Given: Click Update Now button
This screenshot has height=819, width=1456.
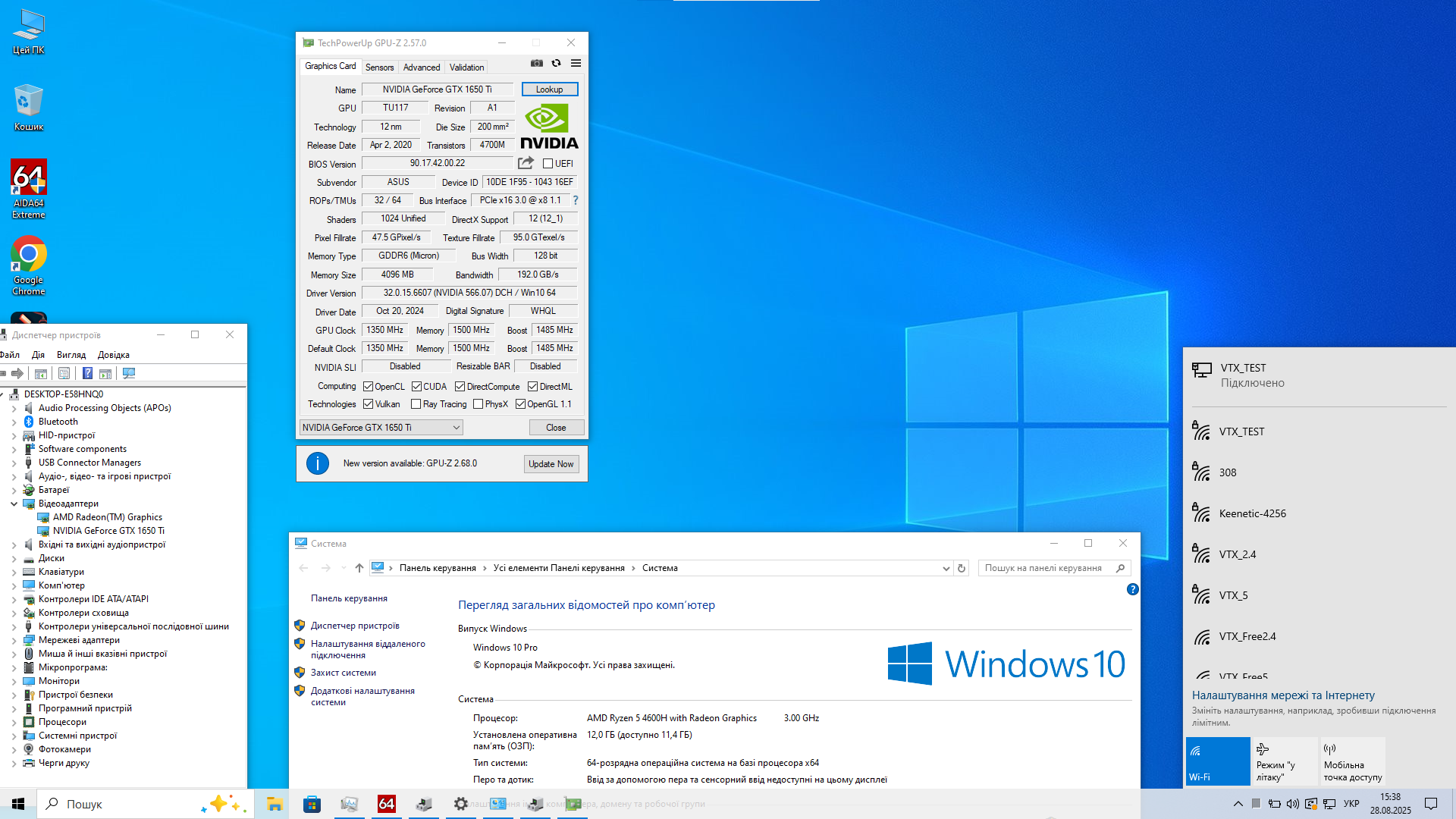Looking at the screenshot, I should (x=551, y=464).
